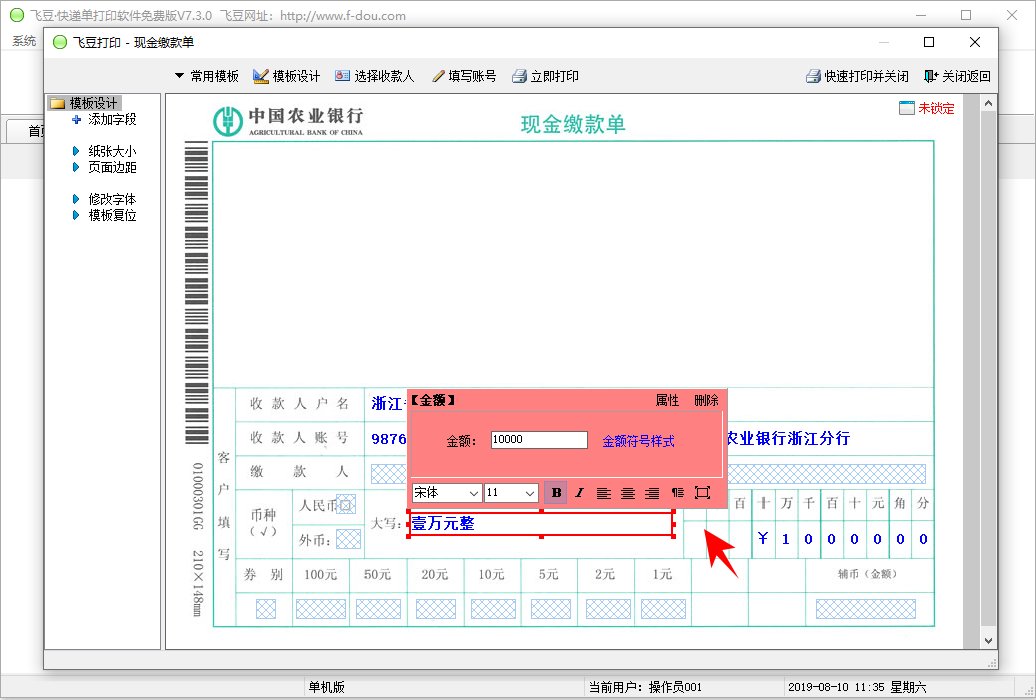Select the 农业银行浙江分行 field text
Viewport: 1036px width, 700px height.
[788, 438]
